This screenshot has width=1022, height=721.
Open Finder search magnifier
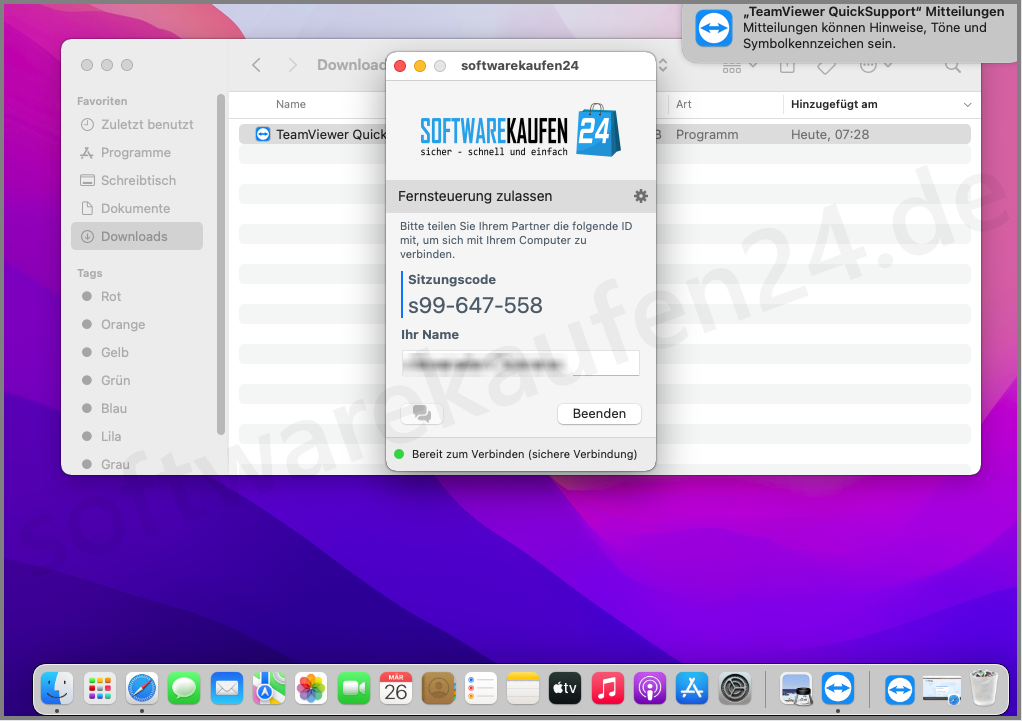click(x=953, y=65)
